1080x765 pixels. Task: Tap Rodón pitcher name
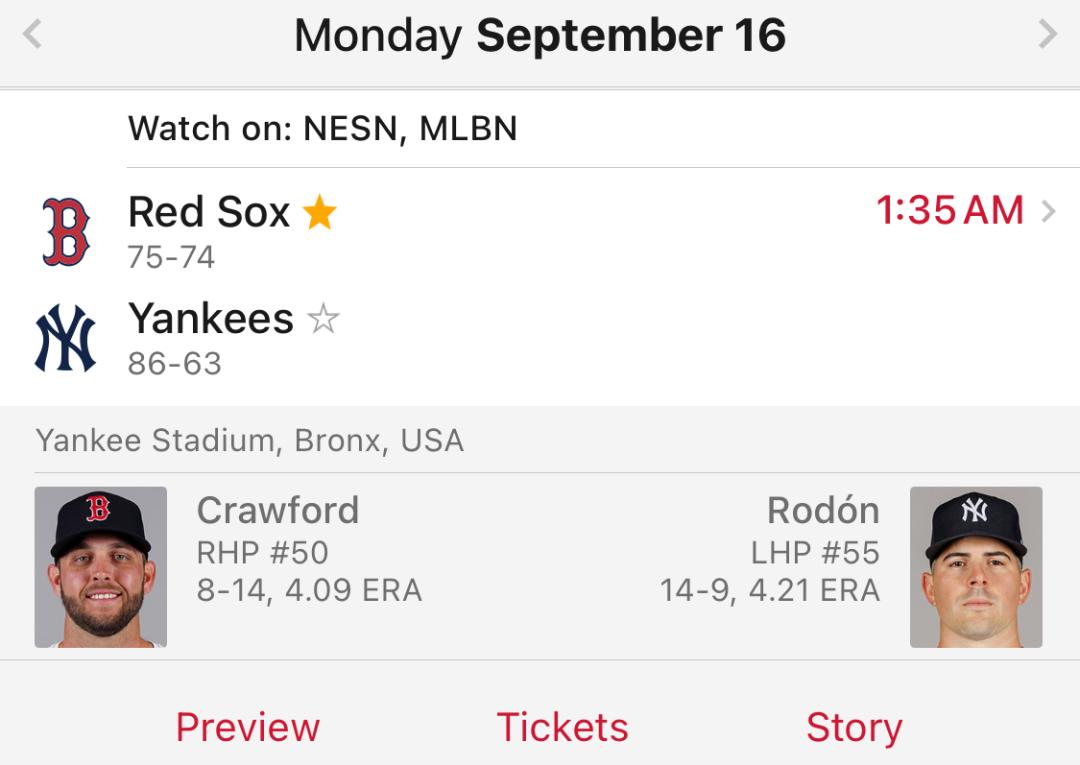coord(823,510)
